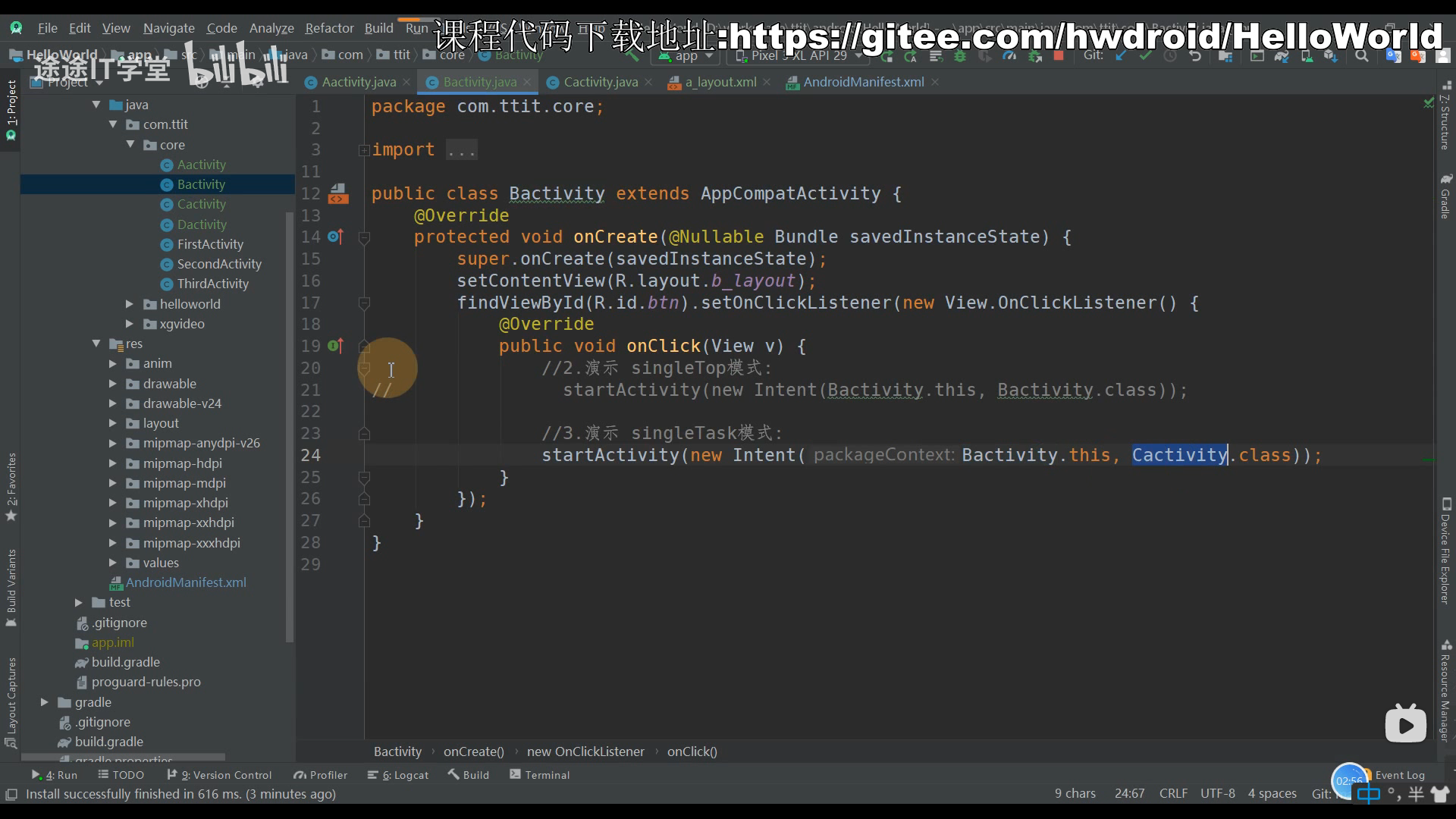
Task: Collapse the res folder node
Action: (x=96, y=344)
